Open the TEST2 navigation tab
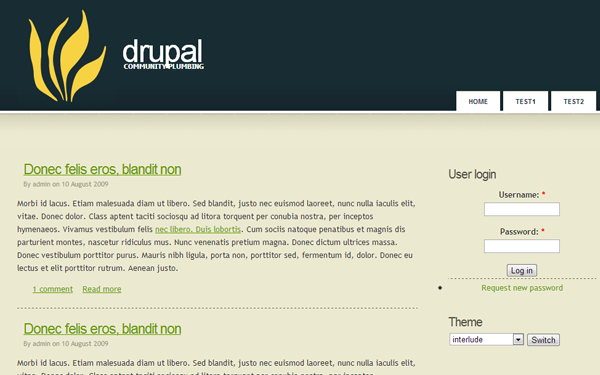This screenshot has width=600, height=375. point(574,101)
